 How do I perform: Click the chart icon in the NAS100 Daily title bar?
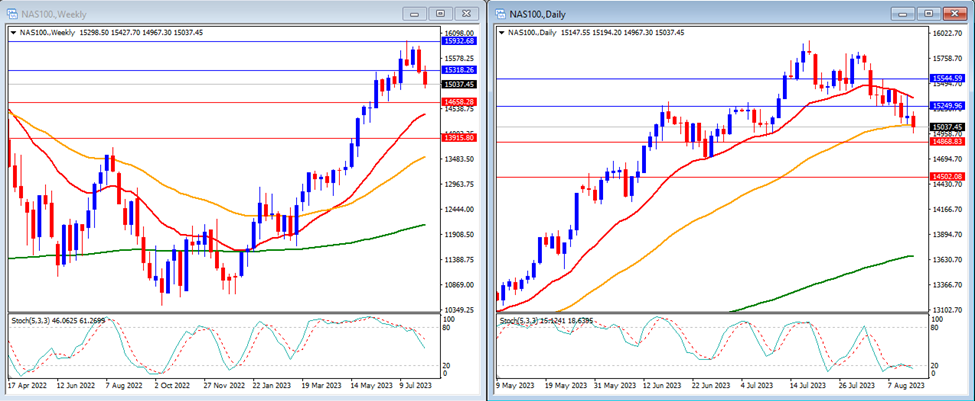[x=501, y=13]
